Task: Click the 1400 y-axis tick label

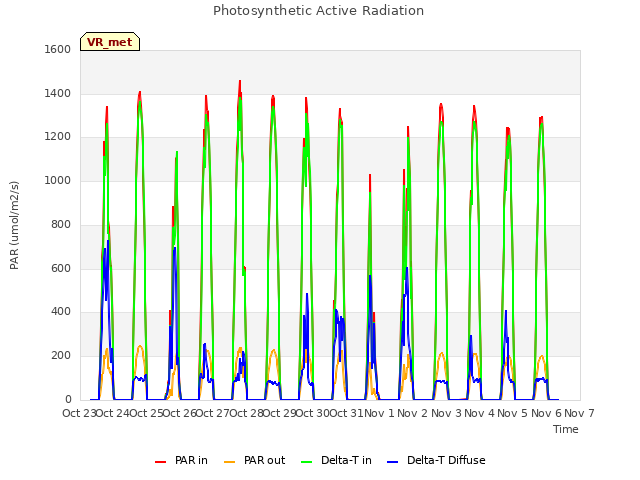Action: pos(58,93)
